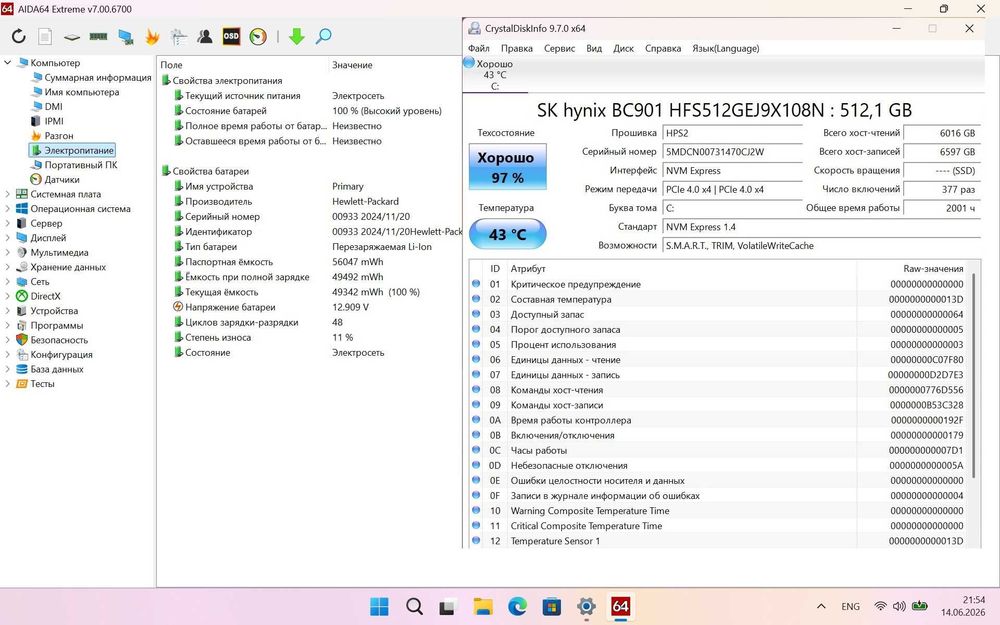
Task: Open Microsoft Store taskbar icon
Action: (x=552, y=606)
